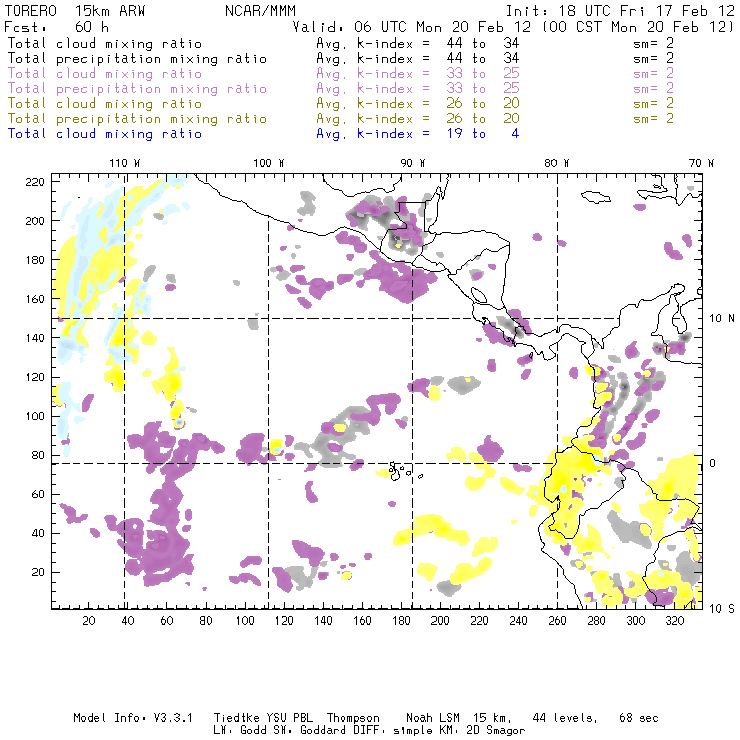
Task: Click 'Model Info: V3.3.1' footer text
Action: click(133, 718)
